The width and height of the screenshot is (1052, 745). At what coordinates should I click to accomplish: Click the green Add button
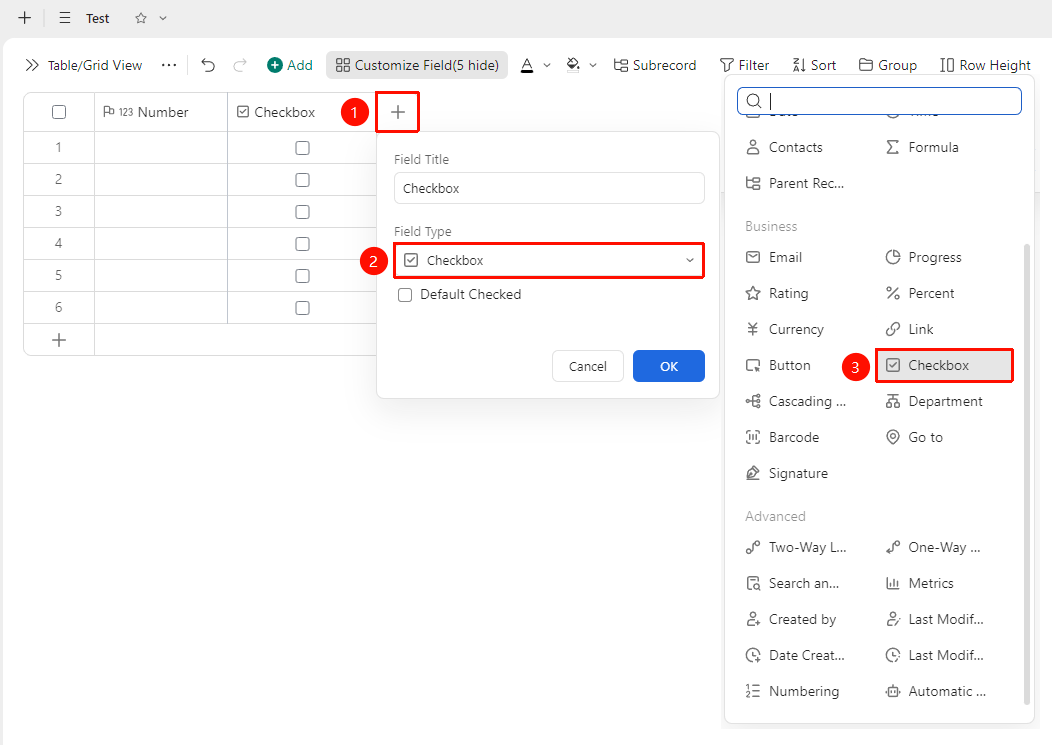[290, 65]
